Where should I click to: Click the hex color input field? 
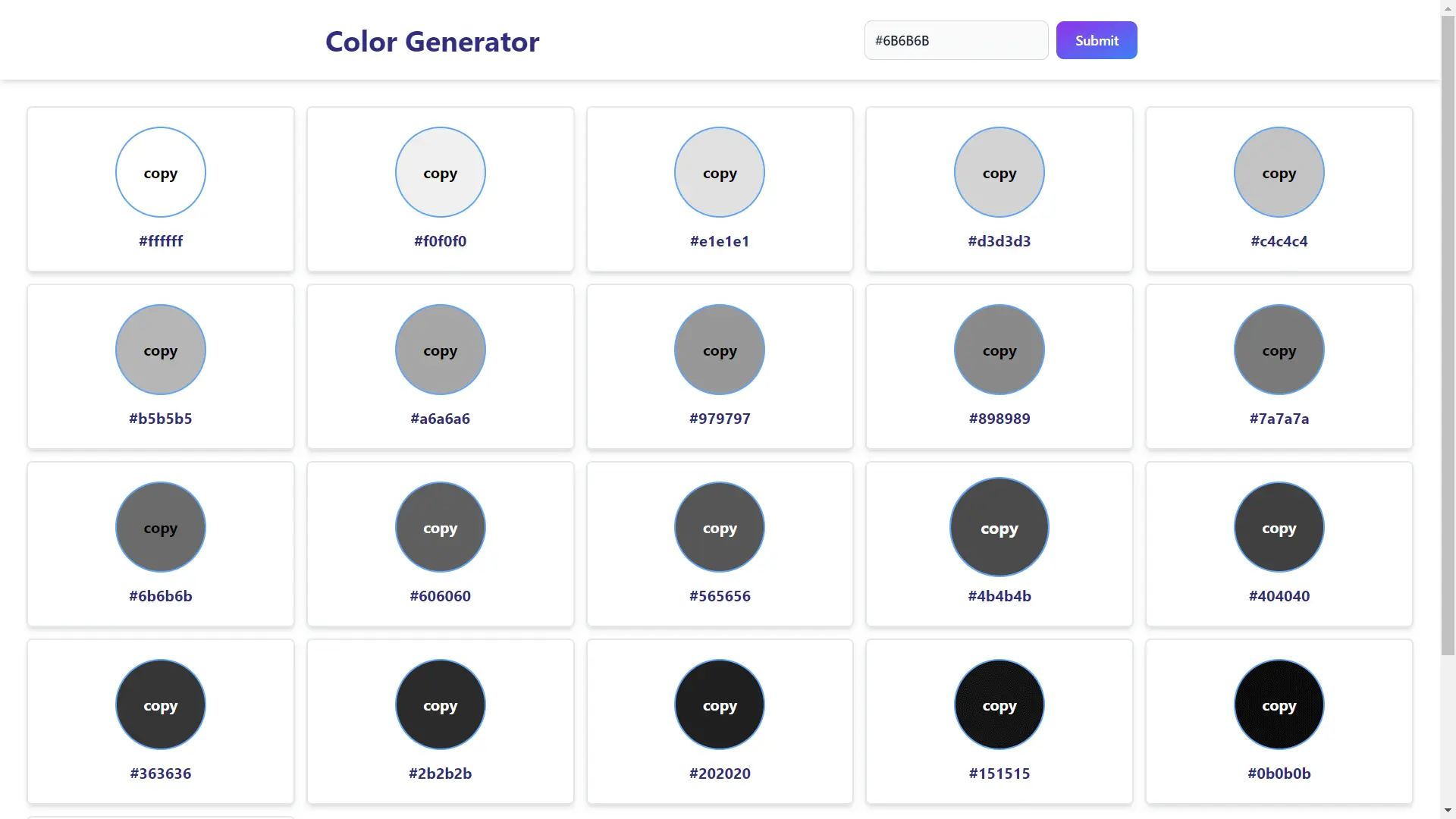pyautogui.click(x=955, y=40)
